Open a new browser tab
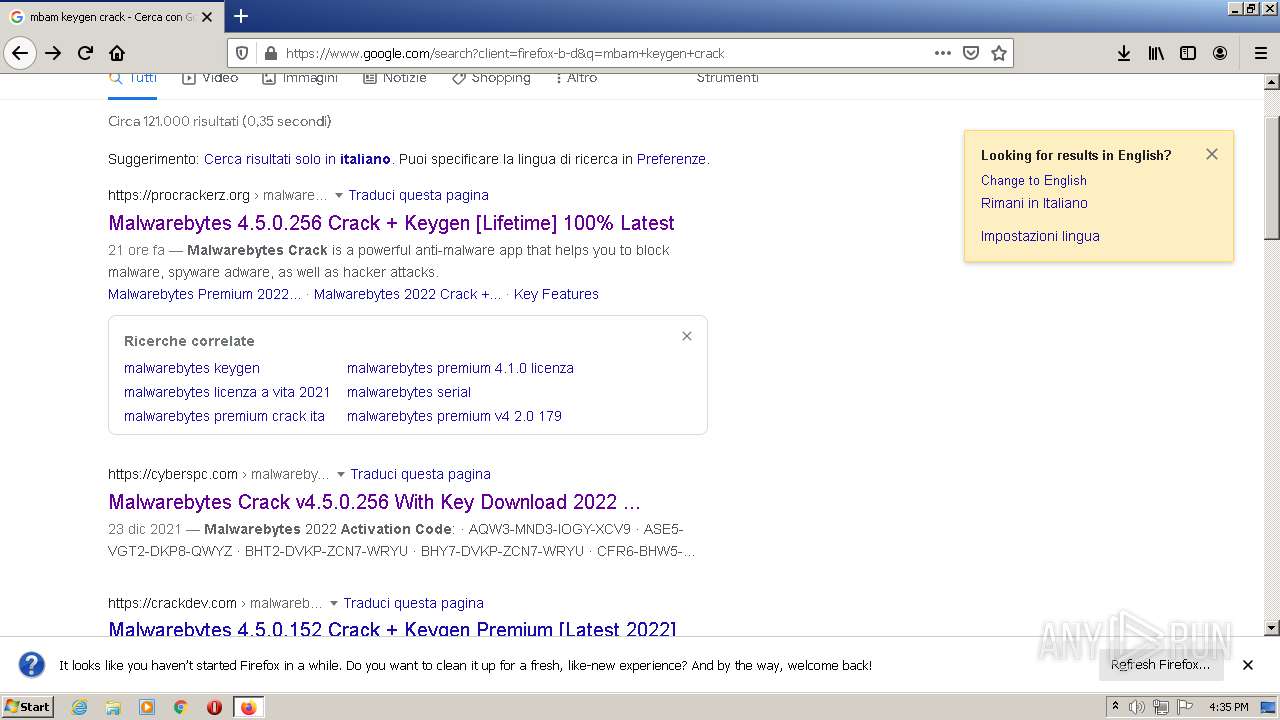1280x720 pixels. coord(241,16)
